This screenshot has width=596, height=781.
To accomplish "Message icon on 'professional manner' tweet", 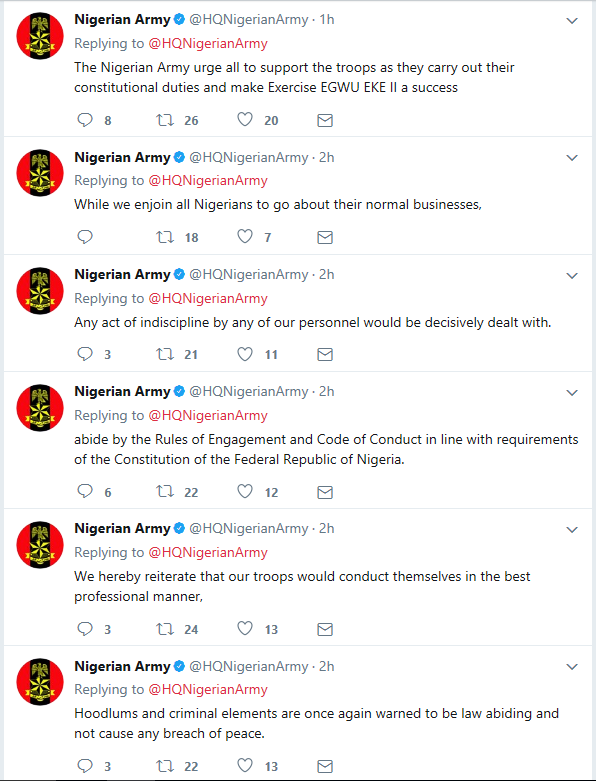I will (325, 629).
